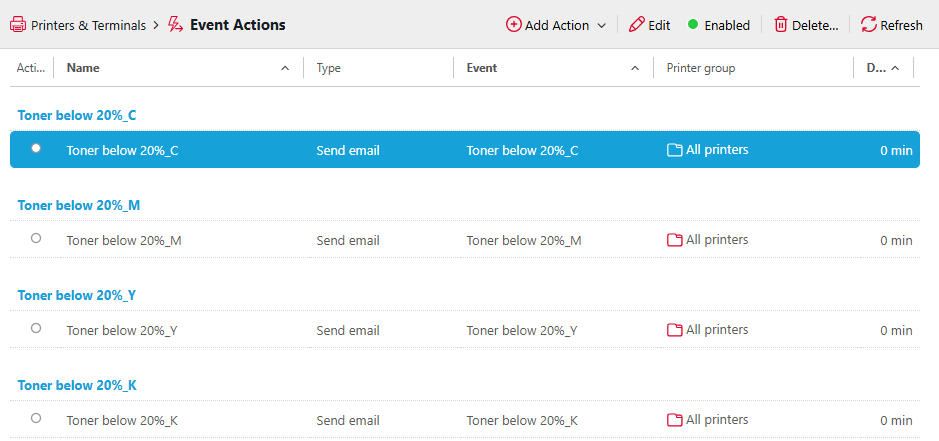Click name cell Toner below 20%_K
Image resolution: width=939 pixels, height=441 pixels.
[x=122, y=421]
